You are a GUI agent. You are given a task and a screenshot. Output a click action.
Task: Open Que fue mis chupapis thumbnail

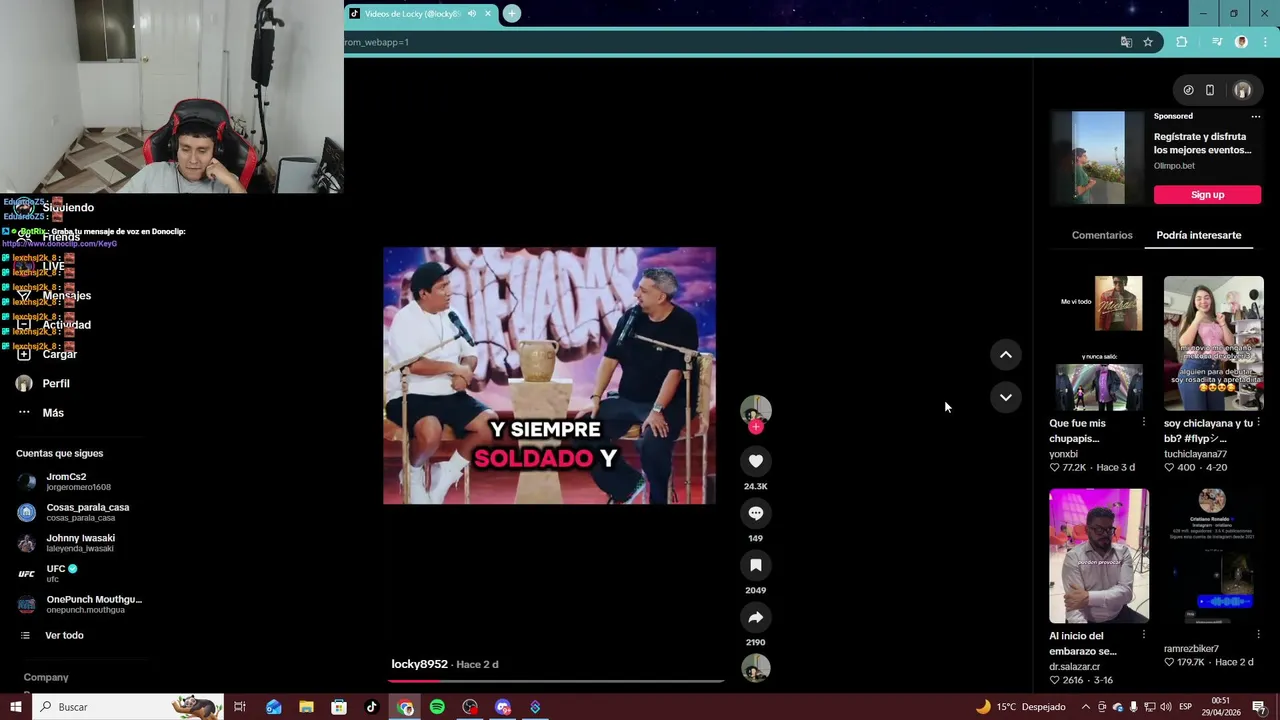[x=1099, y=343]
